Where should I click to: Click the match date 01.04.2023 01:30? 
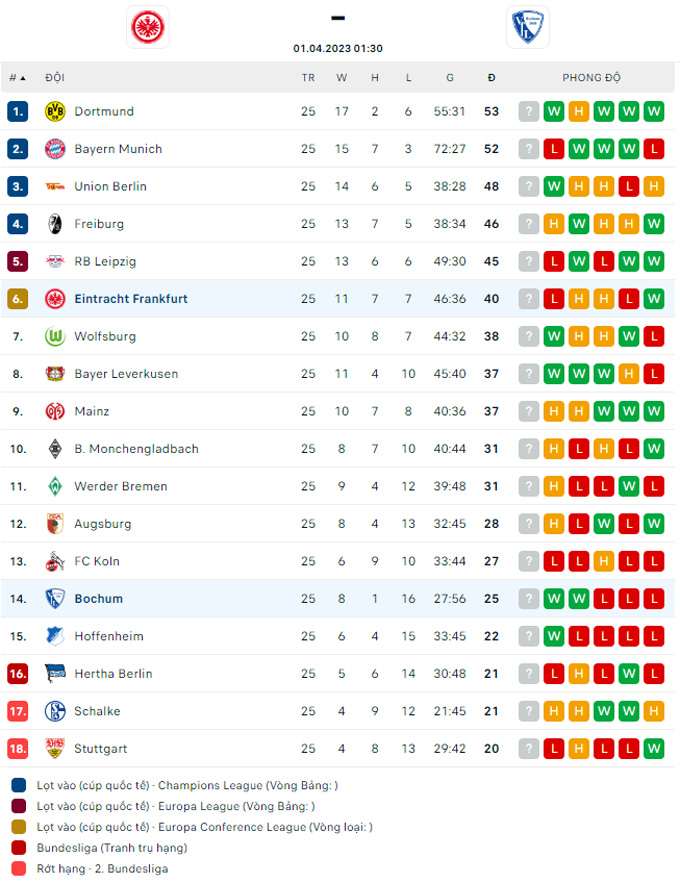coord(337,45)
